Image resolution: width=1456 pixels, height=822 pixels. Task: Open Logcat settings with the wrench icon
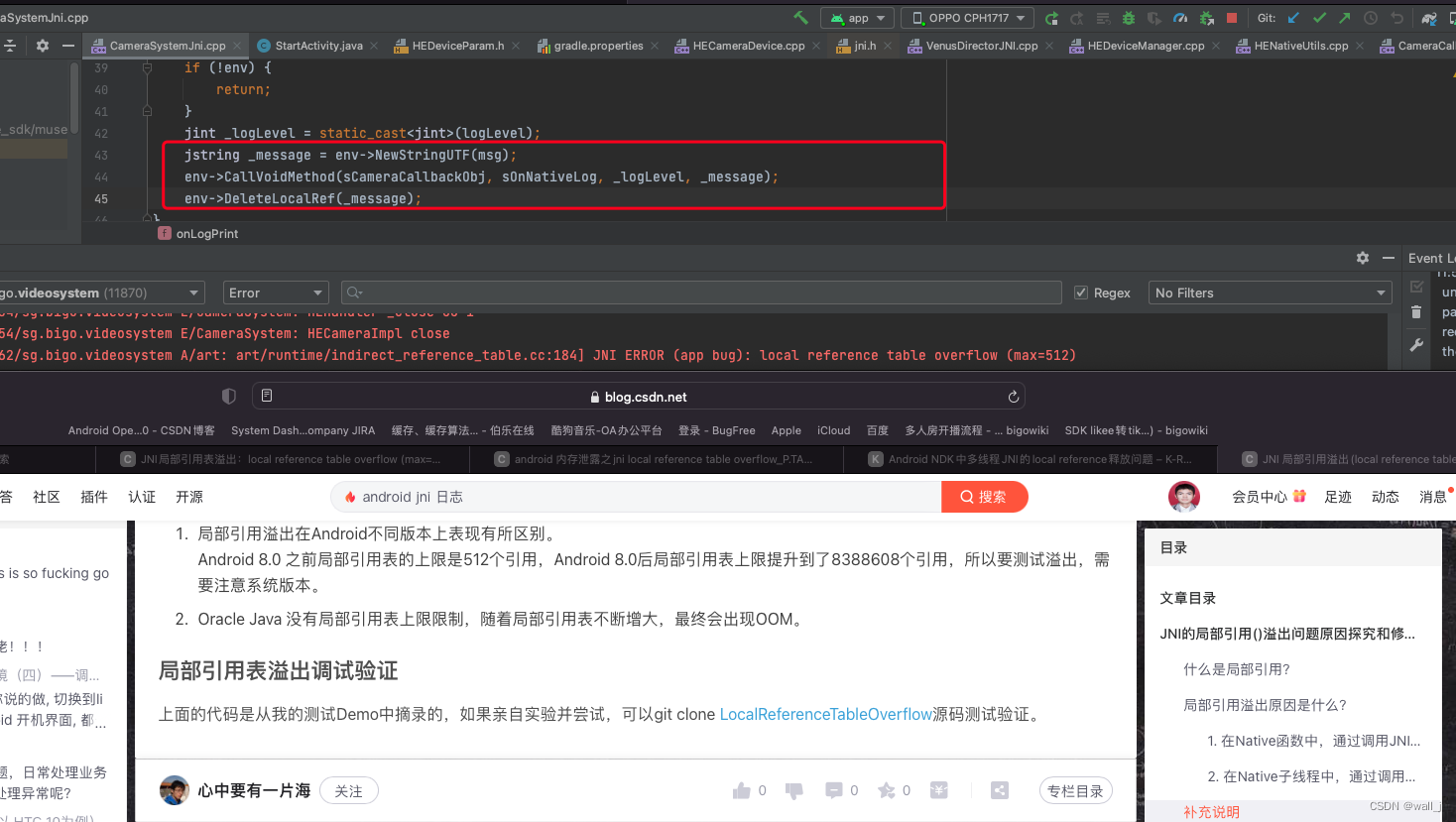pos(1416,345)
